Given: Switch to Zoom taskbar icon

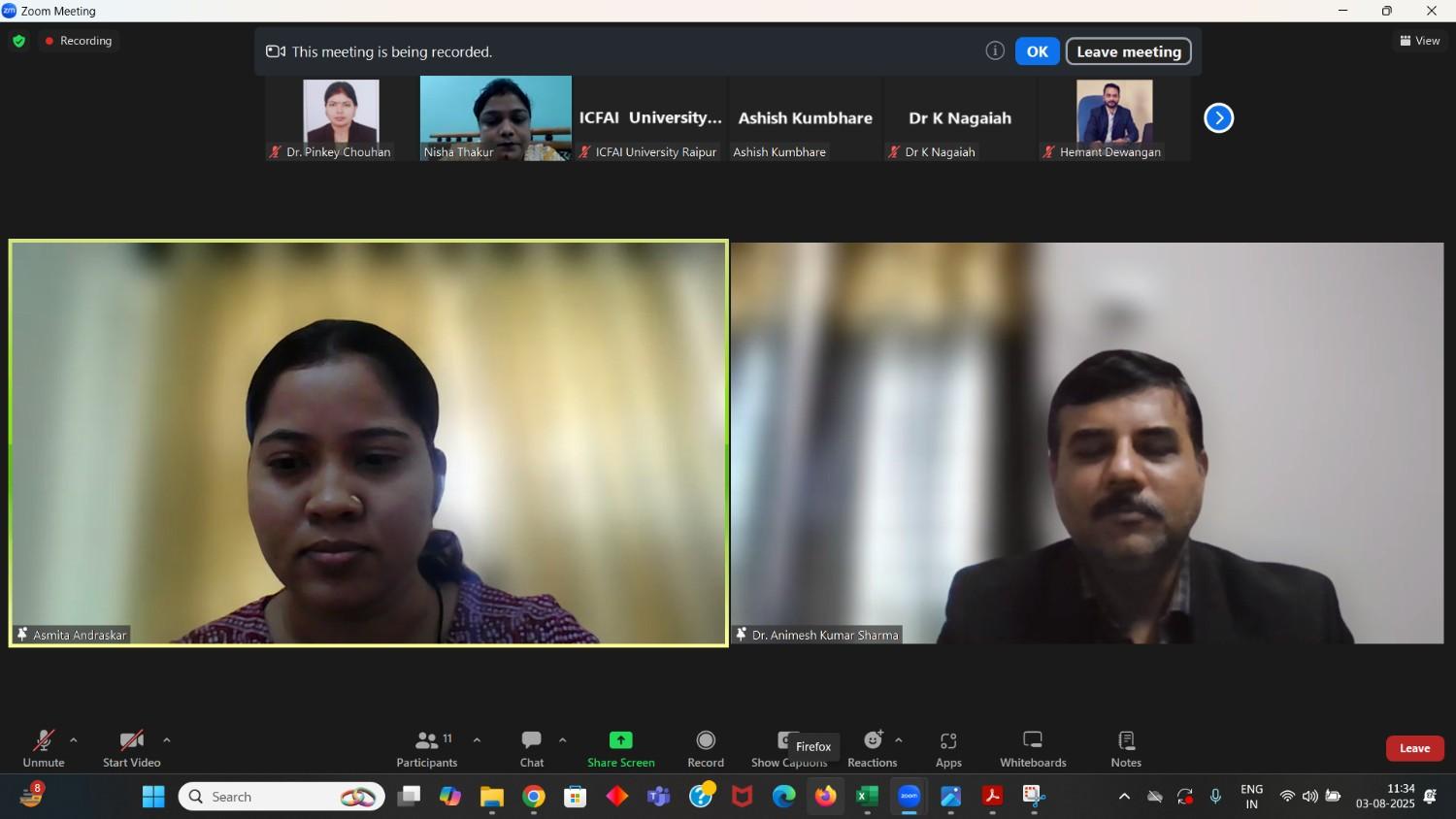Looking at the screenshot, I should coord(909,797).
